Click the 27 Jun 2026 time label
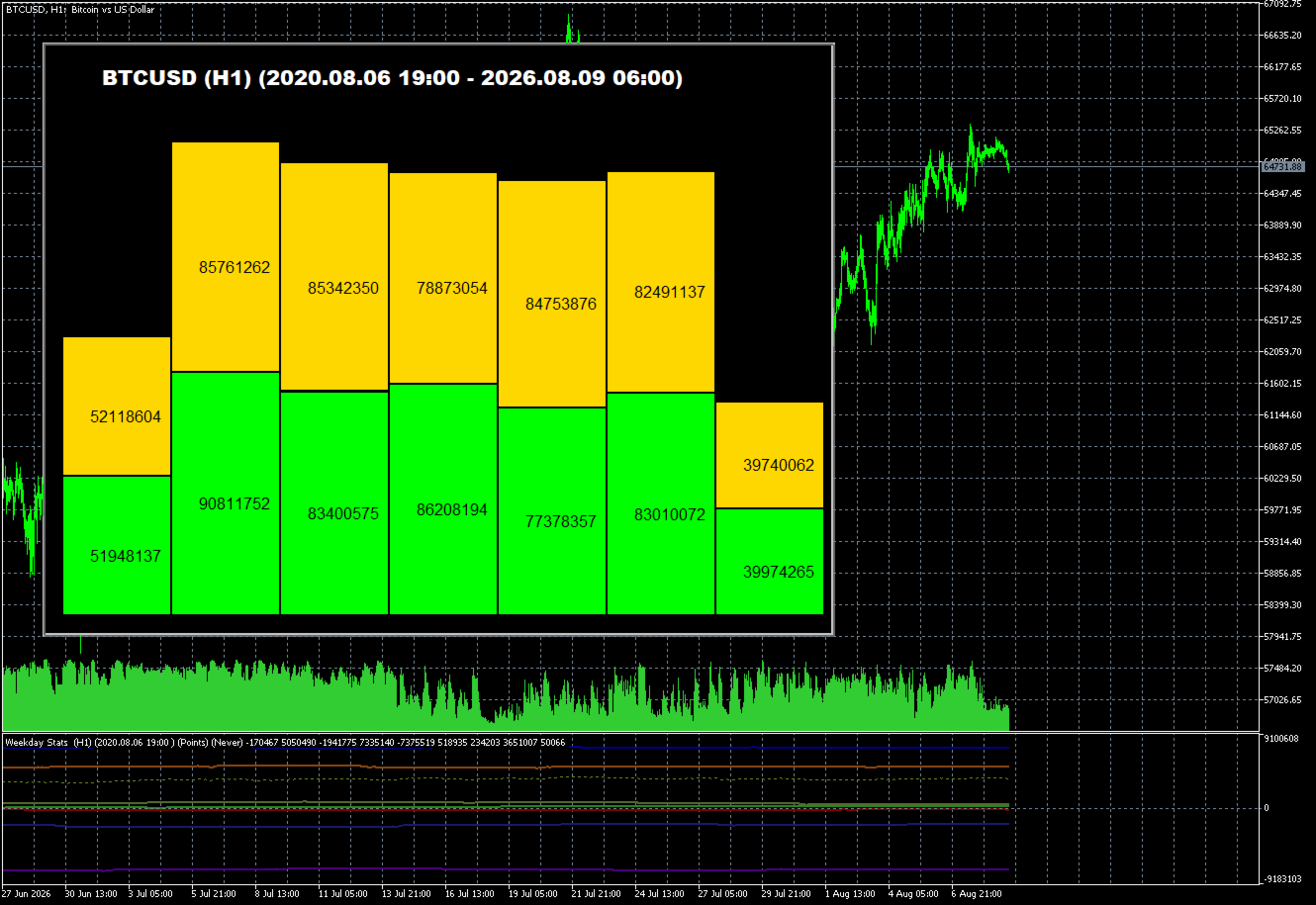The height and width of the screenshot is (905, 1316). (28, 894)
